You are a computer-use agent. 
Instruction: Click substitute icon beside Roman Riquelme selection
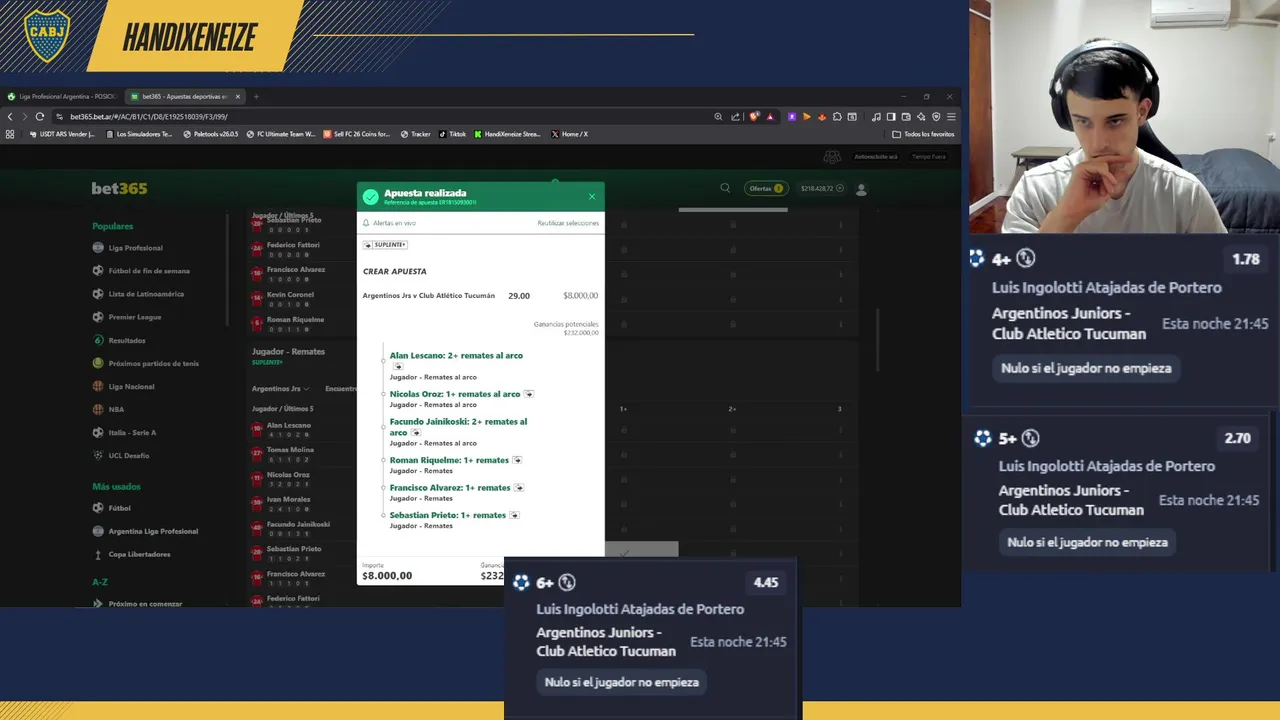517,460
